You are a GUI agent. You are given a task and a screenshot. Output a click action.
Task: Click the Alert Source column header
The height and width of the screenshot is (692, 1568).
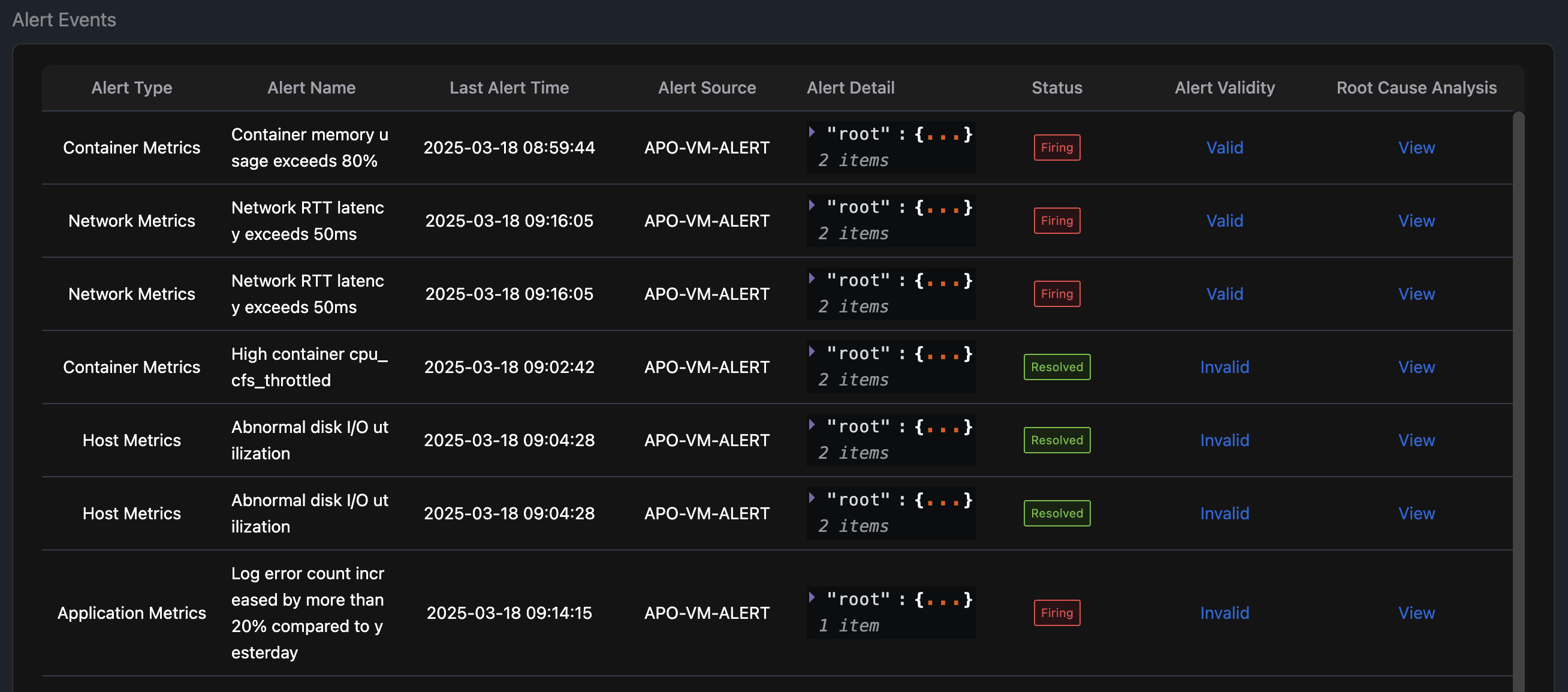(707, 88)
